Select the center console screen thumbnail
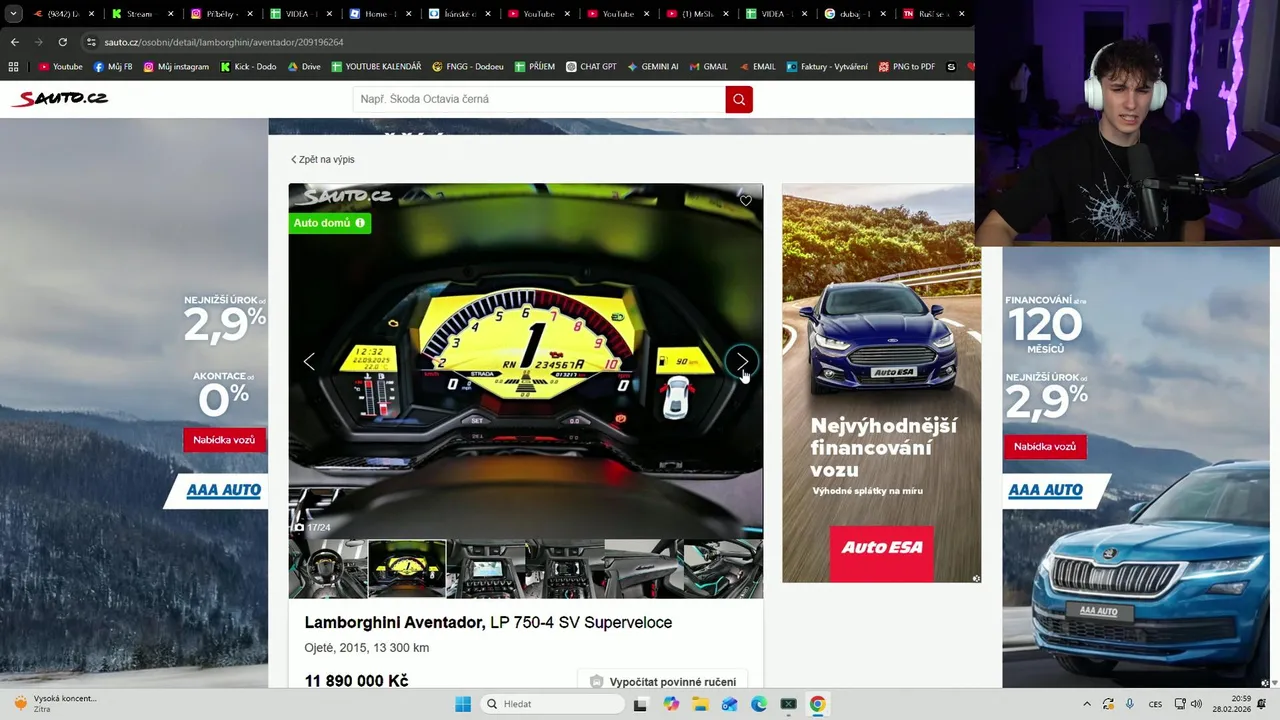1280x720 pixels. tap(486, 569)
